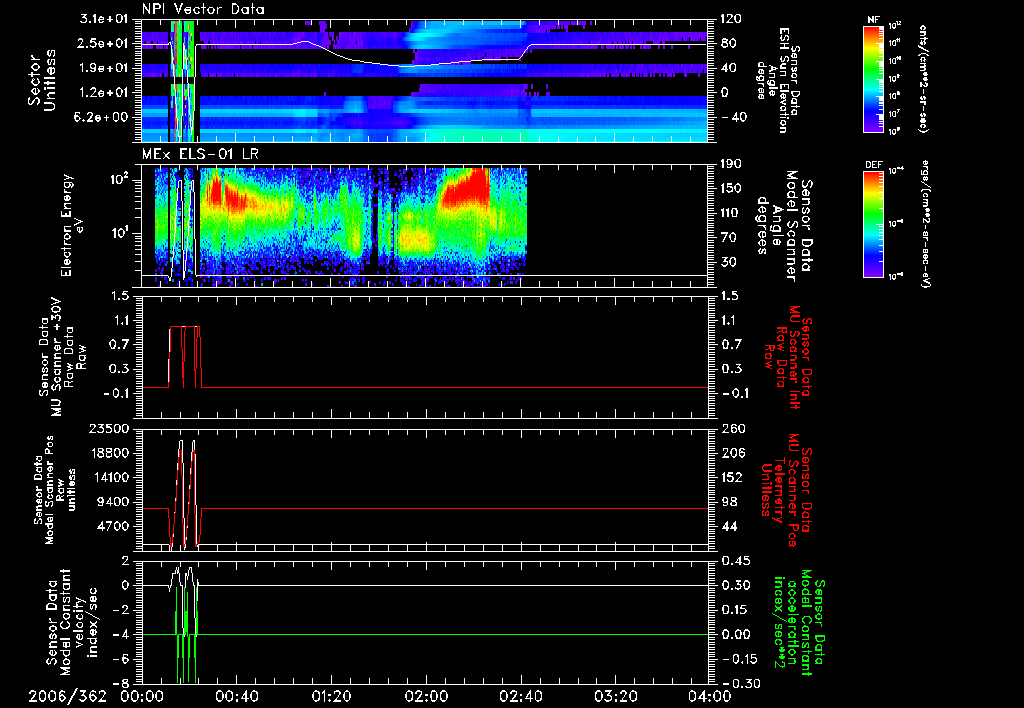Image resolution: width=1024 pixels, height=708 pixels.
Task: Select the "NPI Vector Data" panel title
Action: click(x=203, y=9)
